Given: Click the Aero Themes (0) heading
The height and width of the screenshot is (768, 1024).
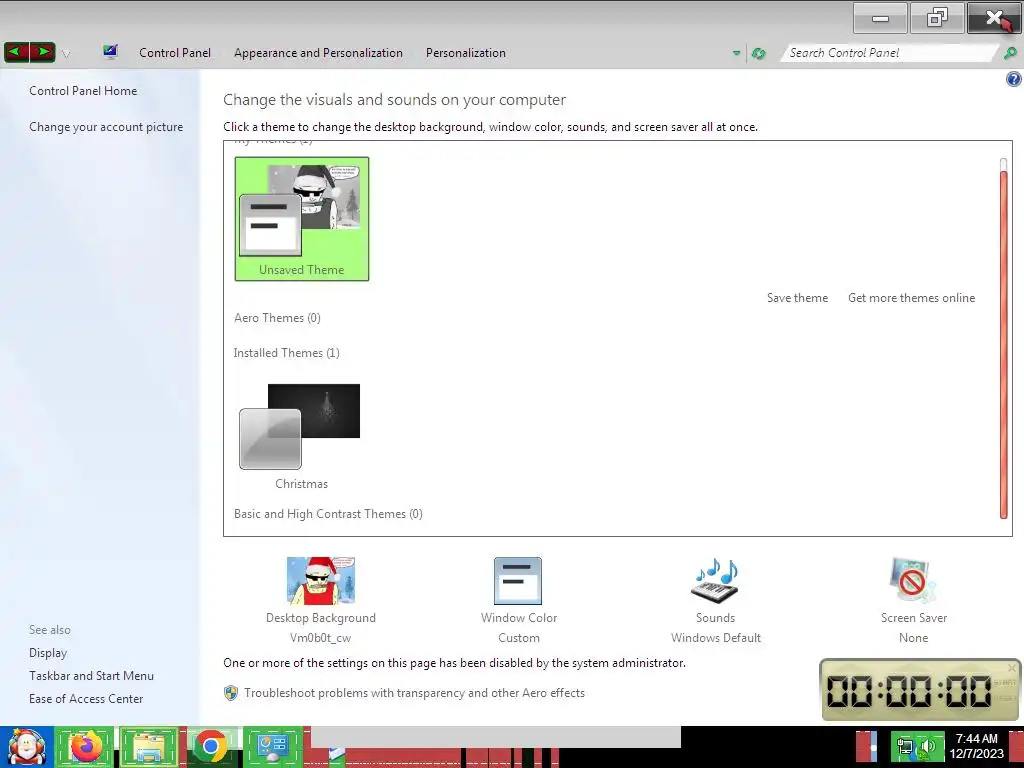Looking at the screenshot, I should coord(278,318).
